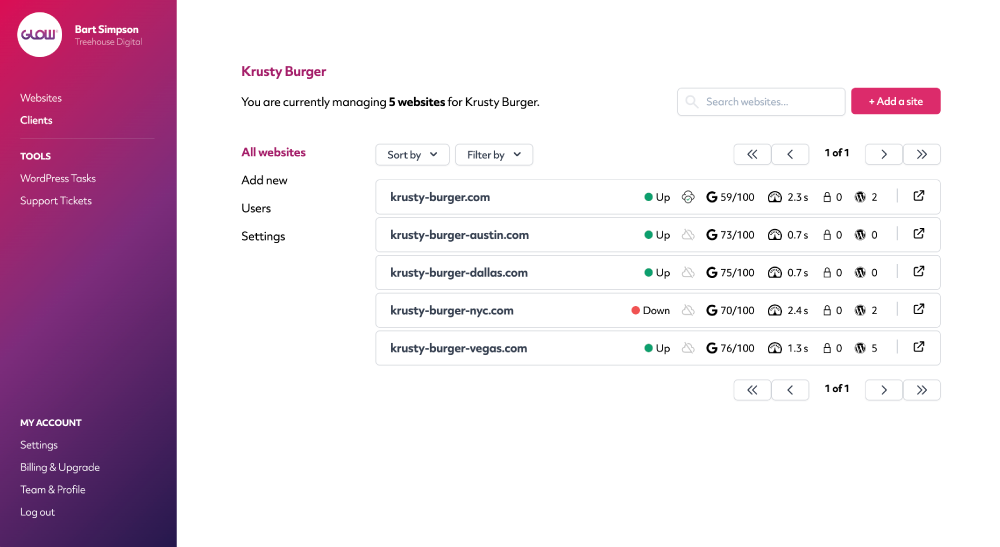Click the Krusty Burger heading
This screenshot has height=547, width=1000.
(x=284, y=71)
